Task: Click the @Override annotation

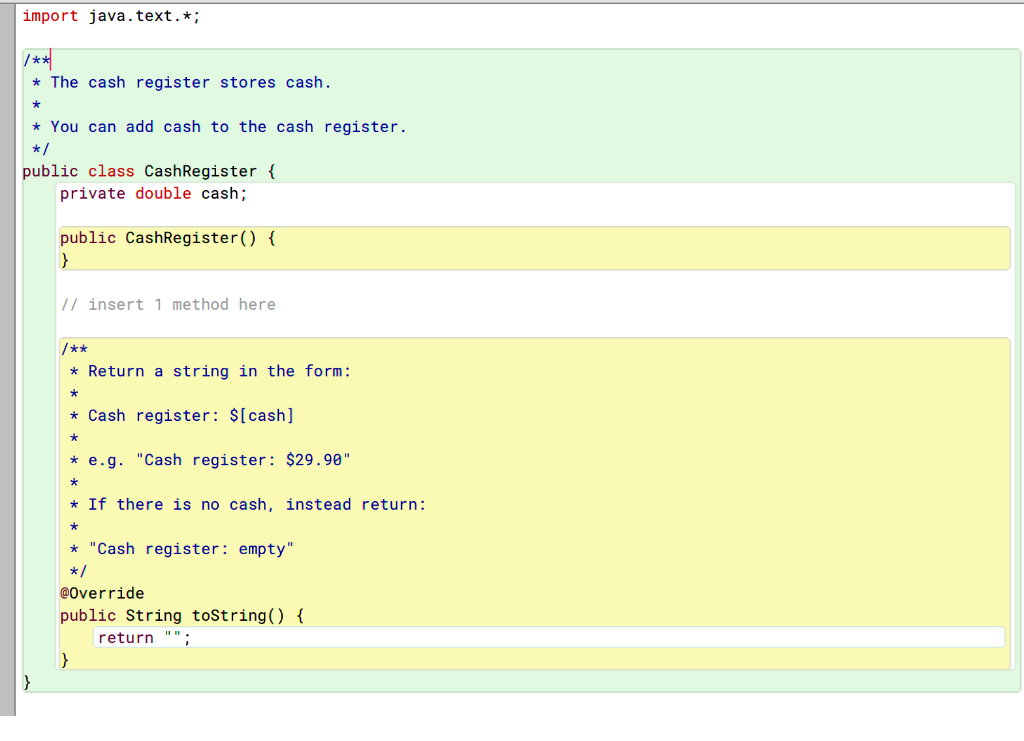Action: click(x=102, y=593)
